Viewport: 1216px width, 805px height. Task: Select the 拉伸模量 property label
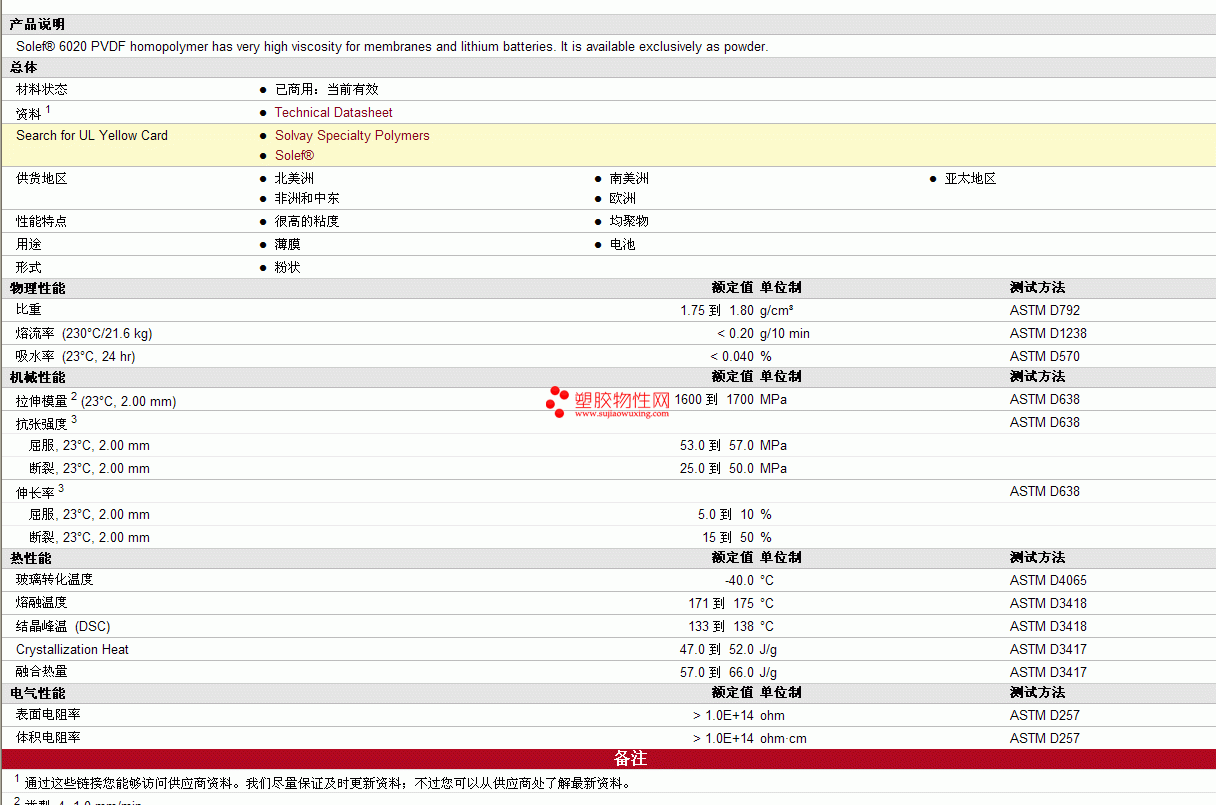coord(42,401)
